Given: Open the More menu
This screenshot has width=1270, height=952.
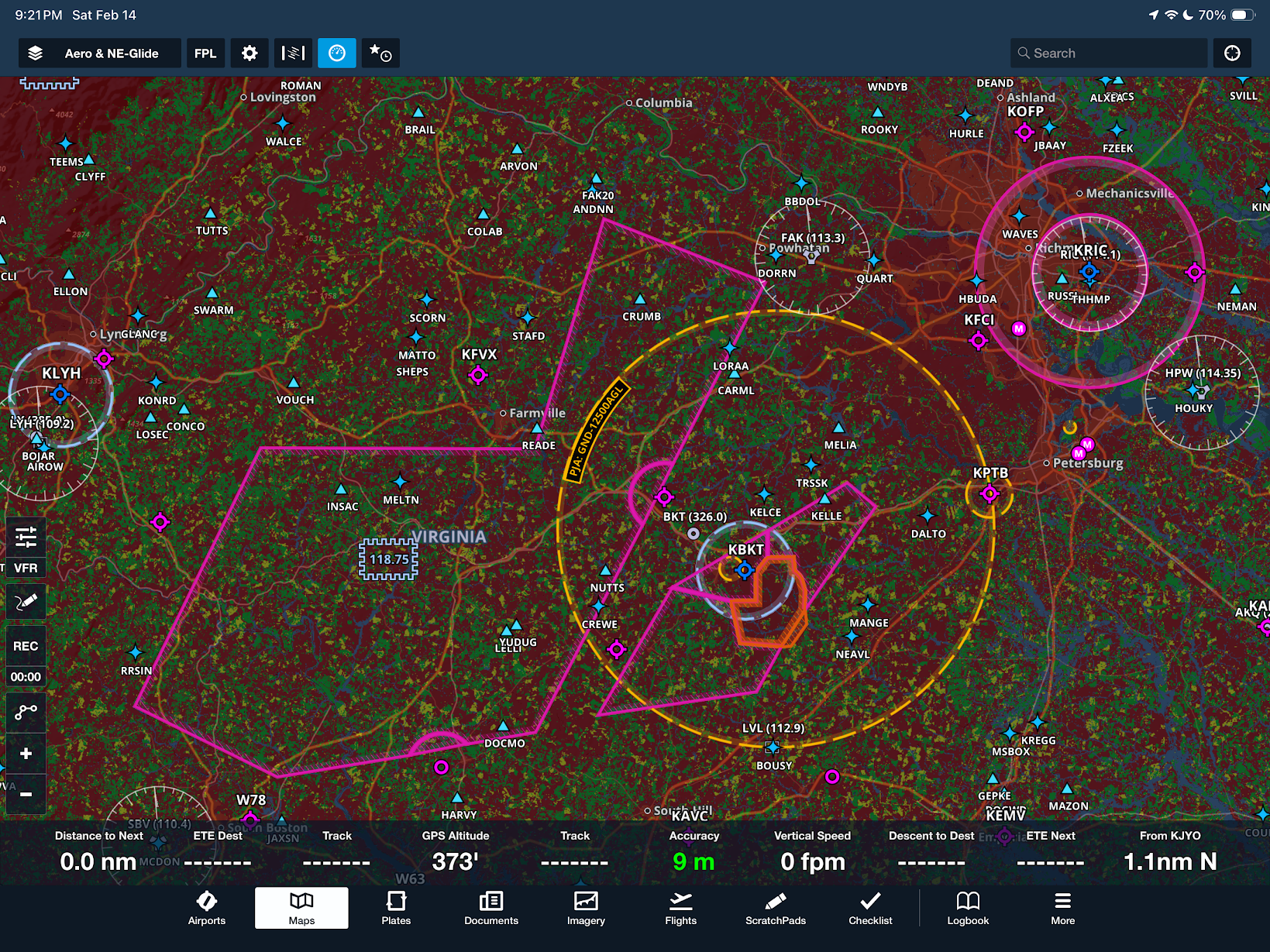Looking at the screenshot, I should 1062,908.
